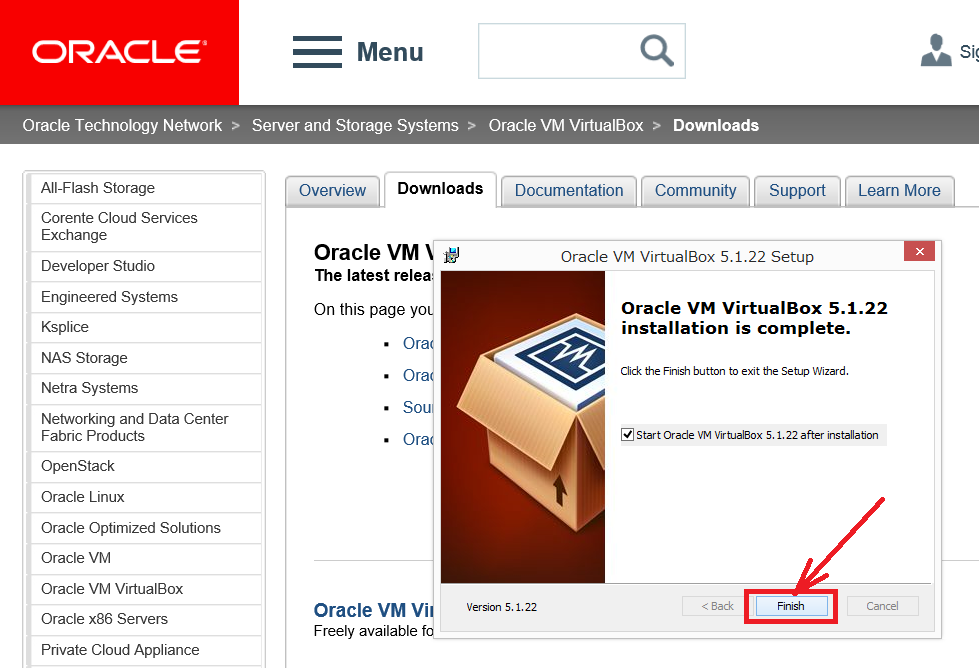Click the Cancel button in setup wizard
This screenshot has height=668, width=979.
click(882, 606)
